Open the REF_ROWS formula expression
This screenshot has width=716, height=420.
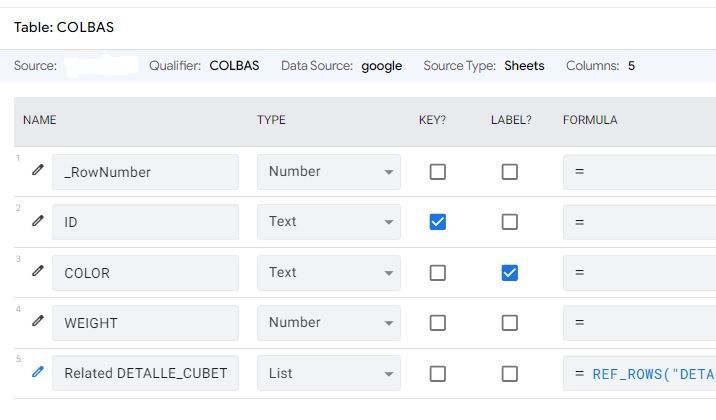639,373
